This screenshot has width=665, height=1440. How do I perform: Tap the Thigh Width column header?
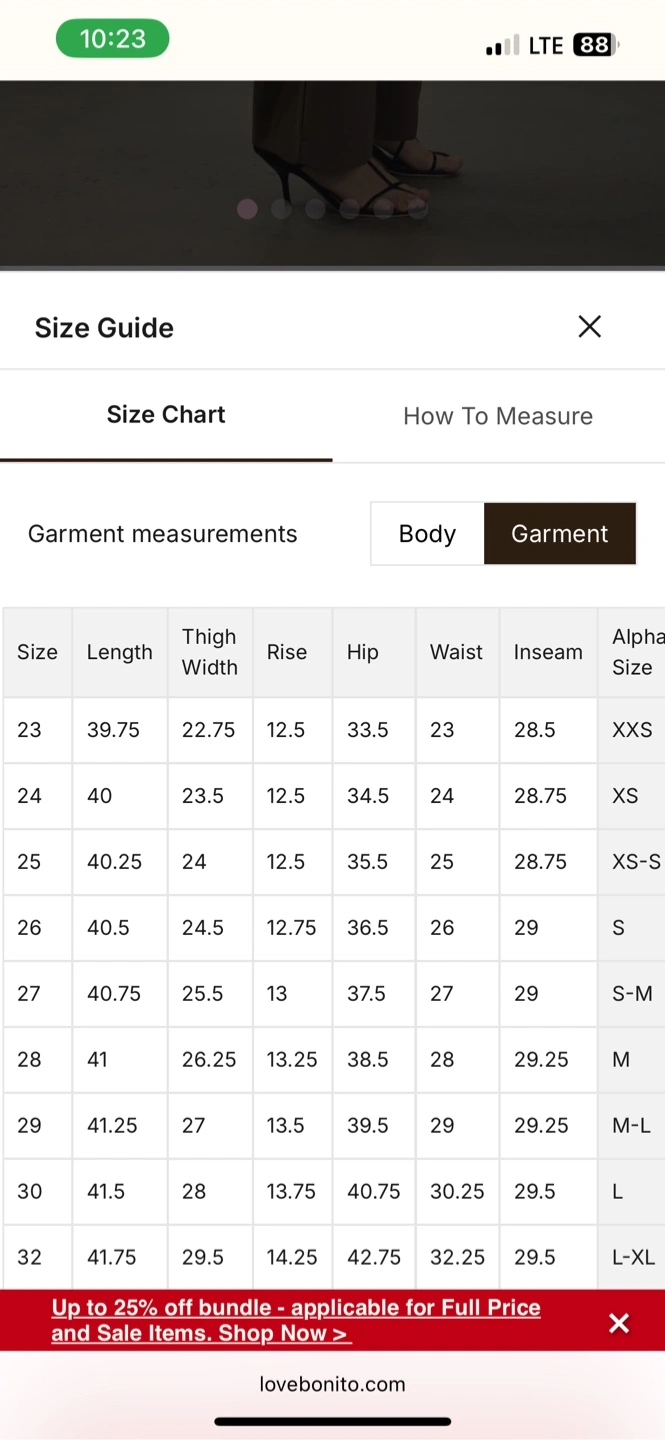click(x=210, y=652)
